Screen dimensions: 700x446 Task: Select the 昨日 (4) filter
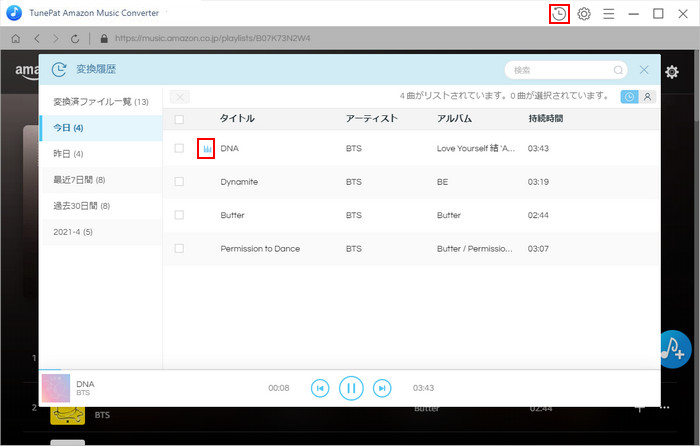101,154
